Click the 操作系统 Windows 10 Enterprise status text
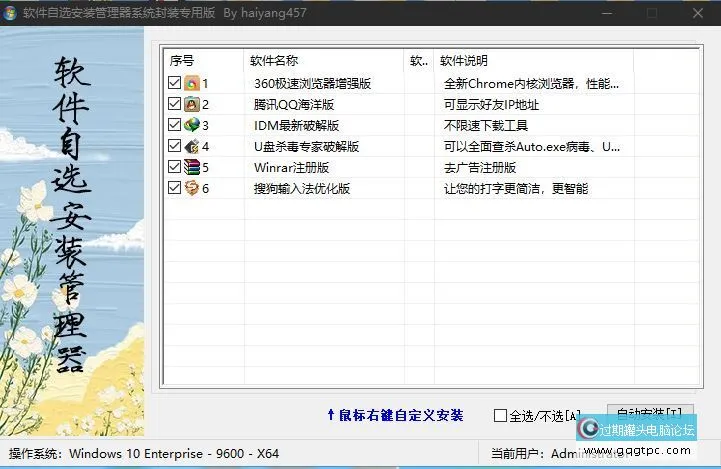This screenshot has width=721, height=469. (x=144, y=454)
